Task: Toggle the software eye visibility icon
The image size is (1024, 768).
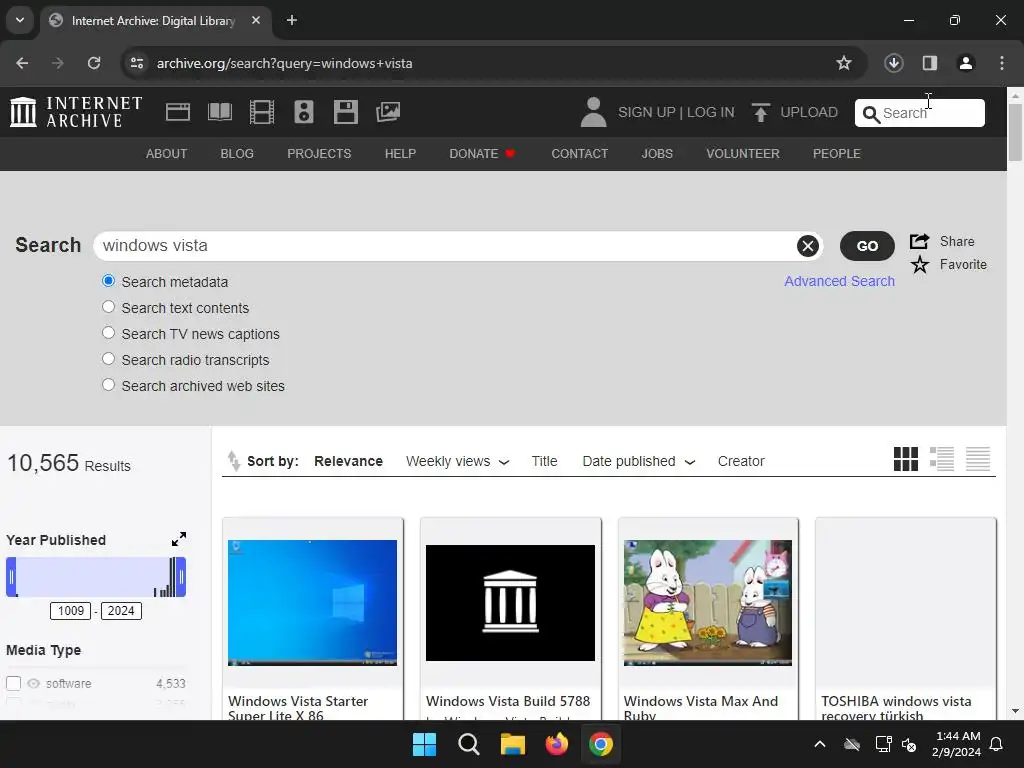Action: click(x=33, y=683)
